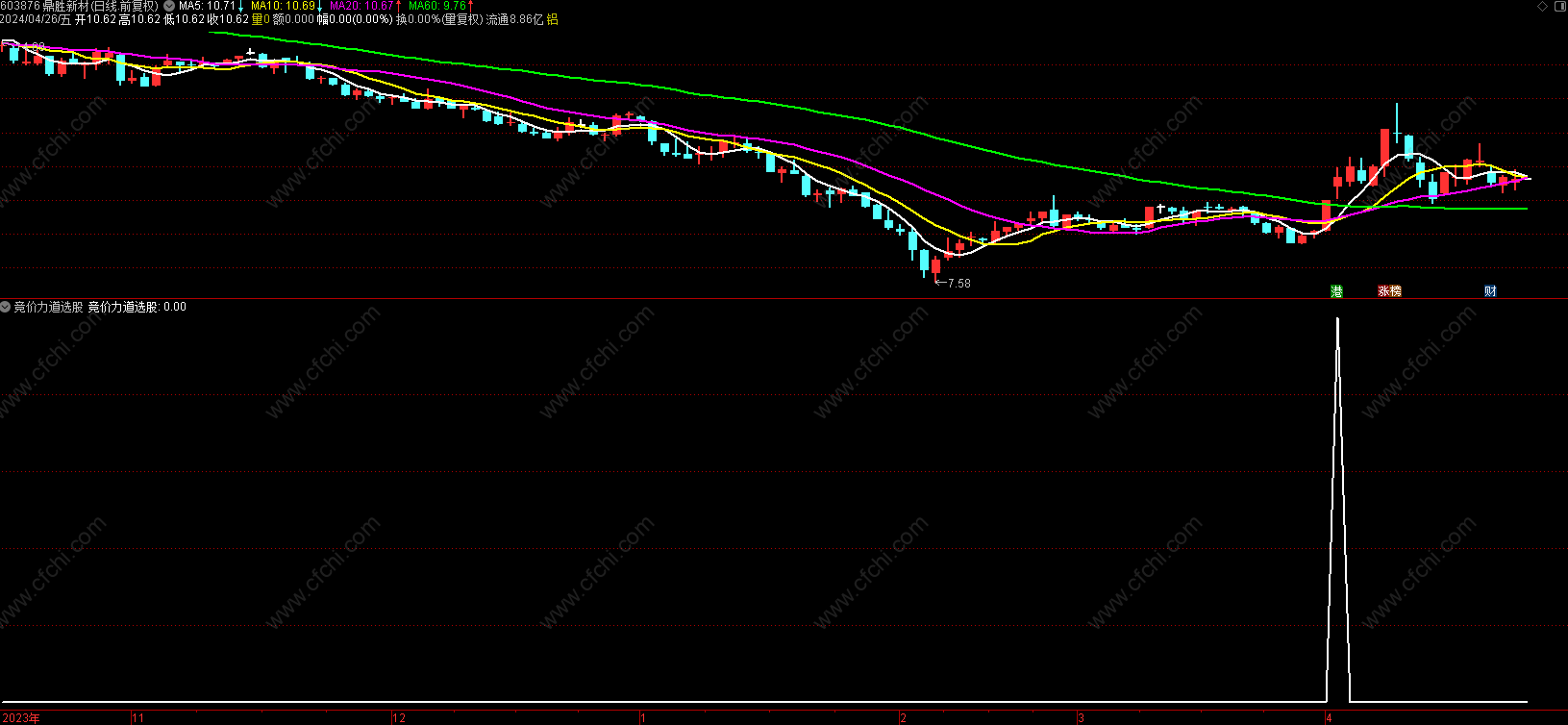Expand the 竞价力道选股 indicator menu arrow
Screen dimensions: 1568x725
[x=6, y=307]
